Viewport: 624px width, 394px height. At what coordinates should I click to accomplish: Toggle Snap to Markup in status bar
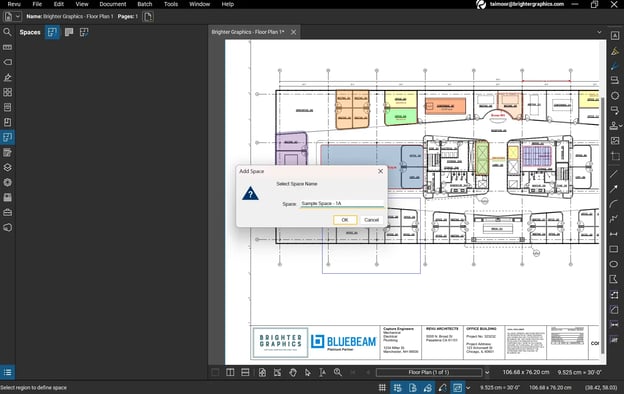(427, 388)
